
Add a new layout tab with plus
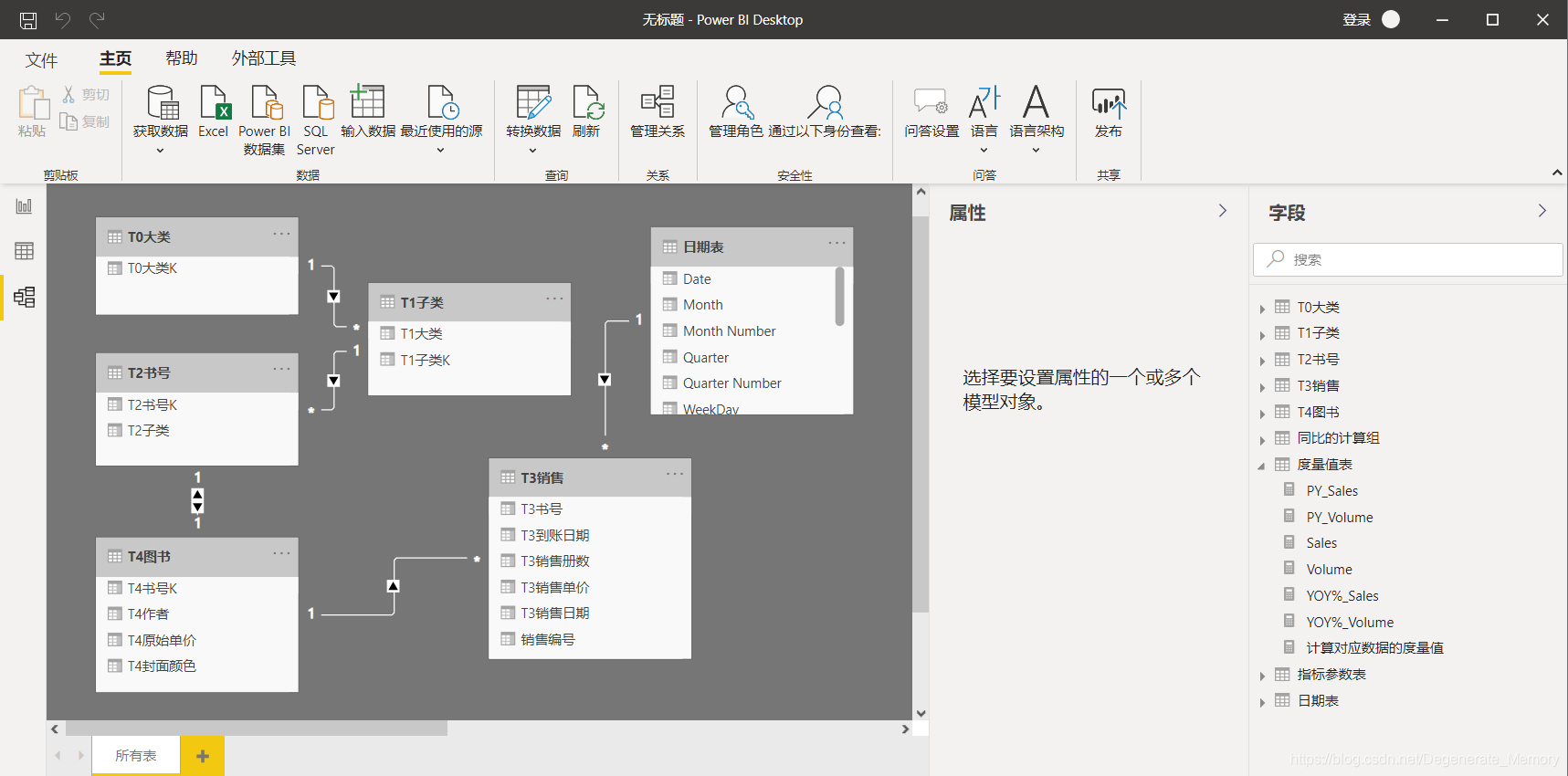click(203, 756)
